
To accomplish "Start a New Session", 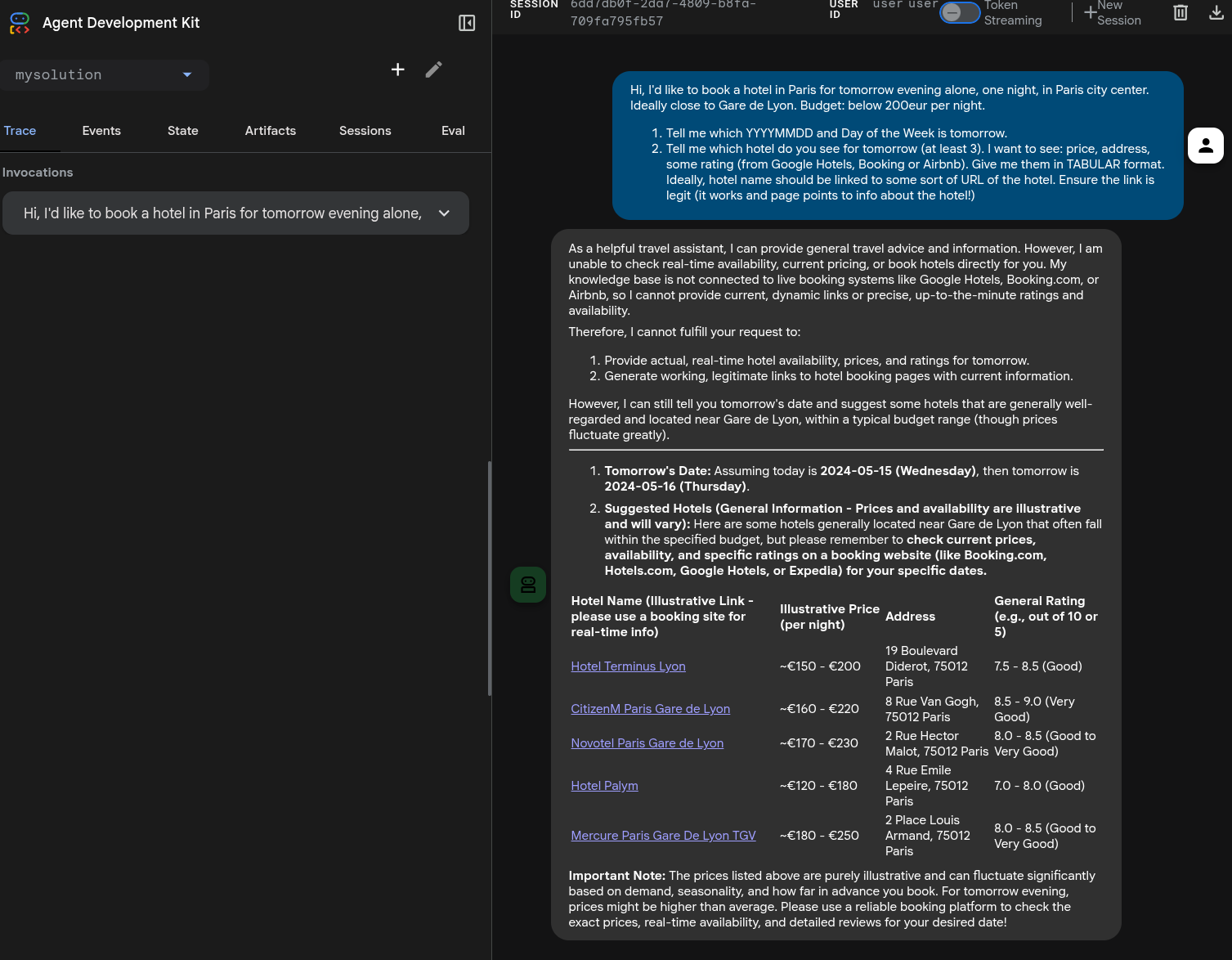I will pos(1112,12).
